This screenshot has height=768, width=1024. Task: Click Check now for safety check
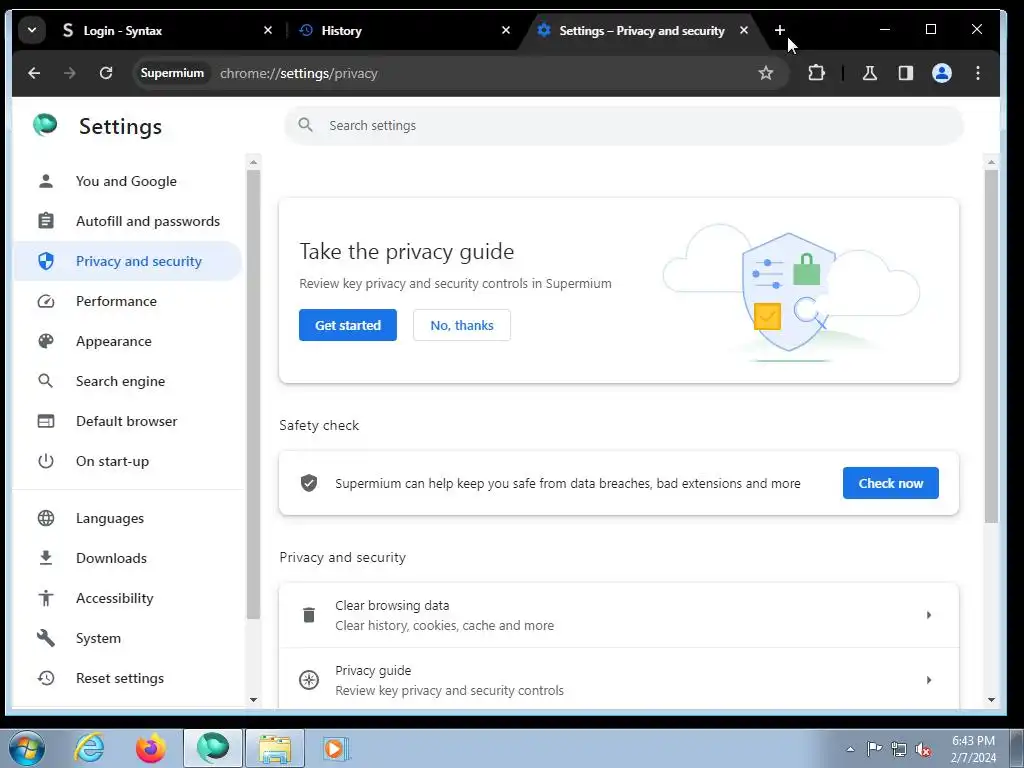[890, 483]
